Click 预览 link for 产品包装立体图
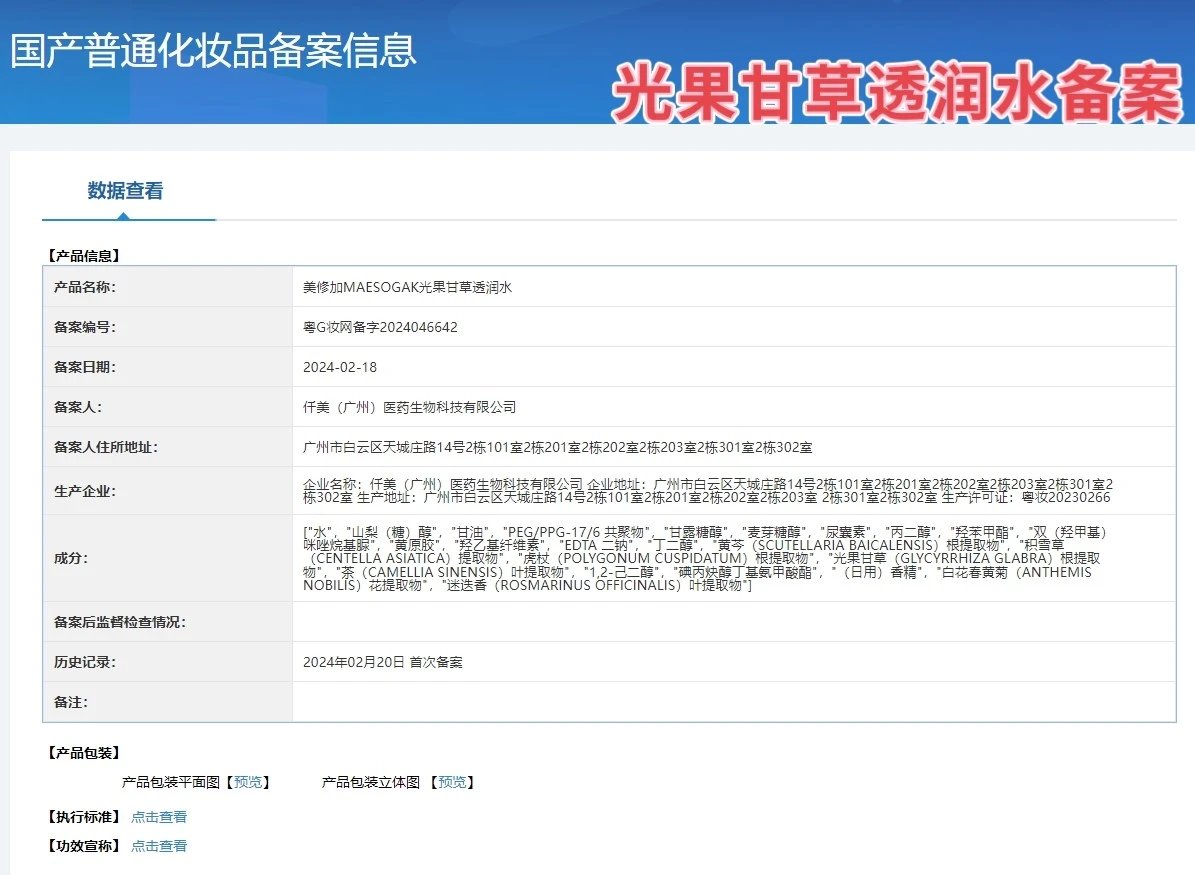Screen dimensions: 1195x875 pos(452,782)
